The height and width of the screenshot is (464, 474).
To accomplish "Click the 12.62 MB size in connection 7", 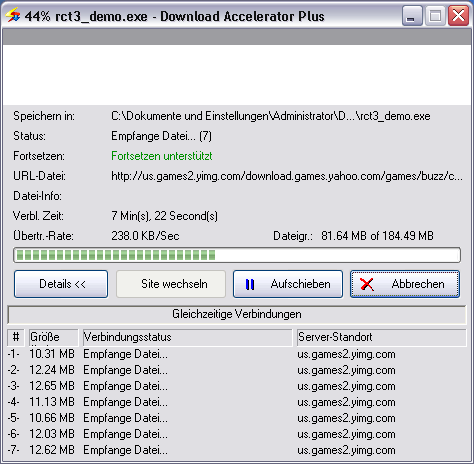I will 52,450.
